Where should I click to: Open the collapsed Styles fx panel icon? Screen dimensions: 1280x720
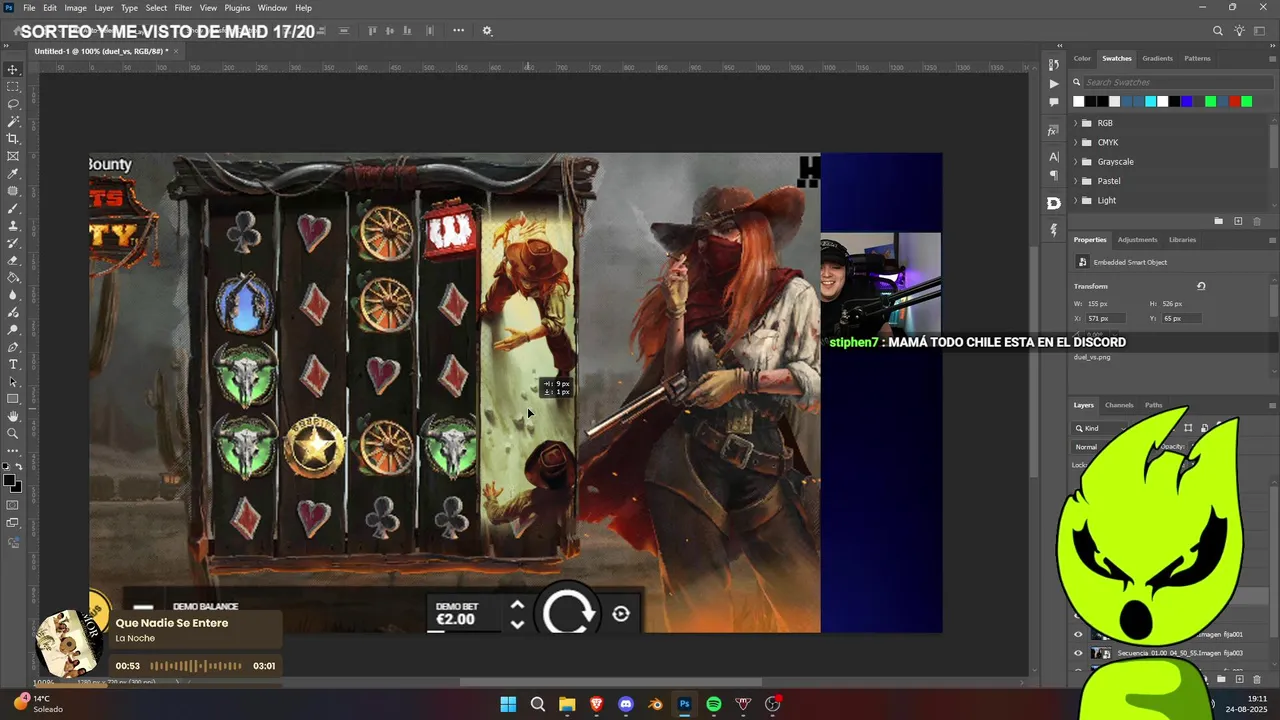[x=1053, y=131]
